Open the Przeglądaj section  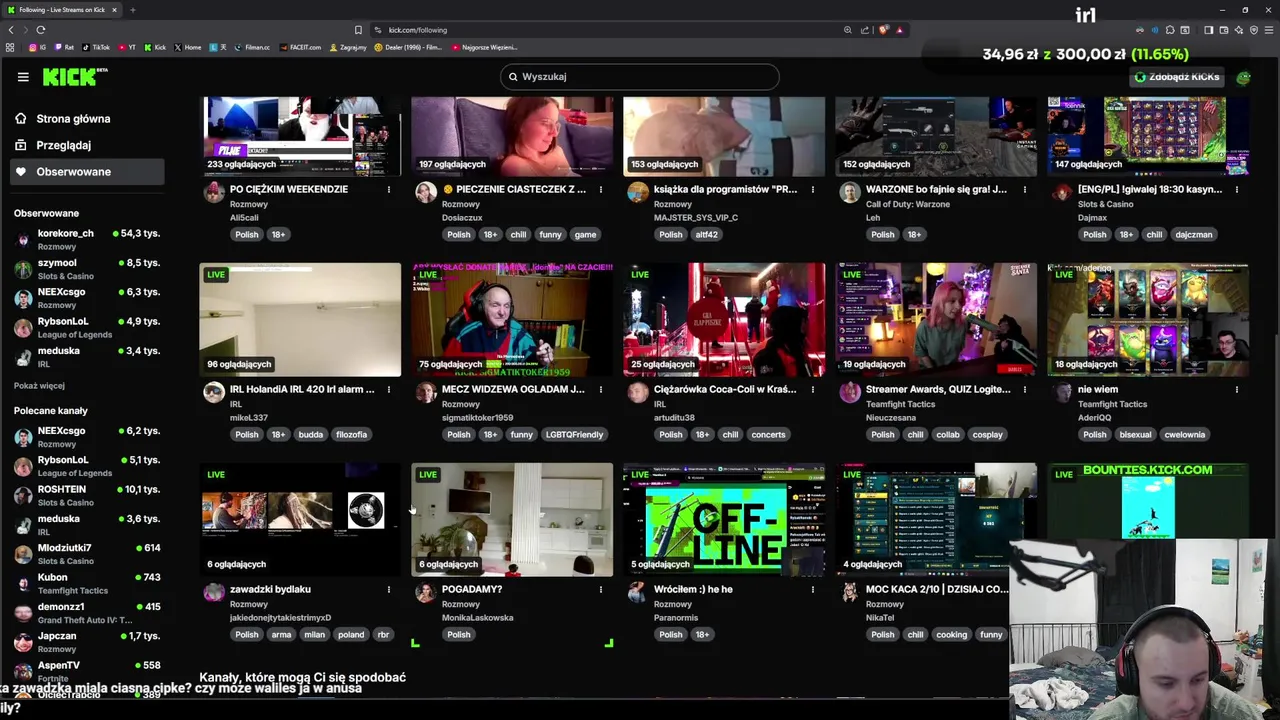63,145
